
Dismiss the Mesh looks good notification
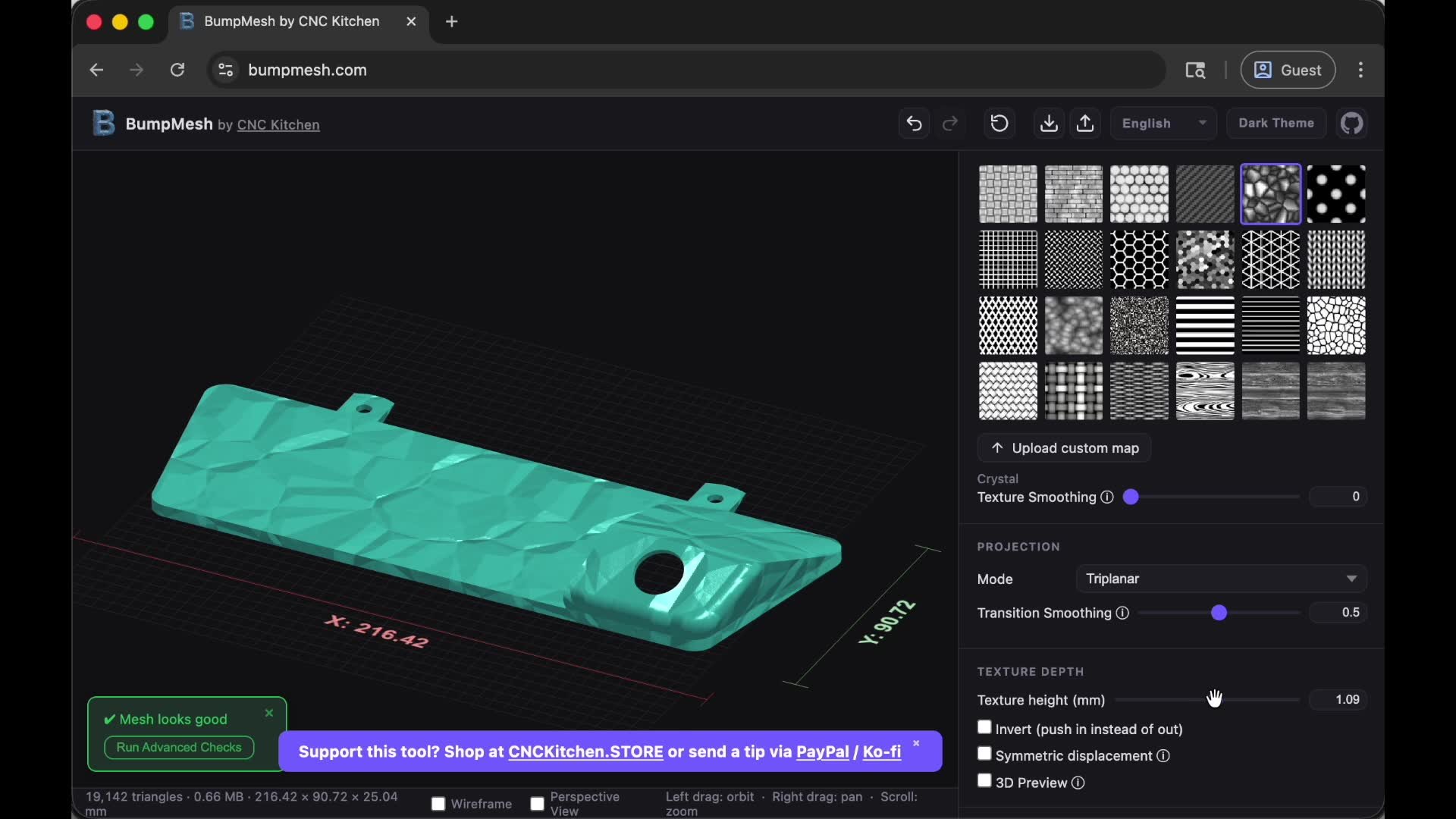(268, 713)
